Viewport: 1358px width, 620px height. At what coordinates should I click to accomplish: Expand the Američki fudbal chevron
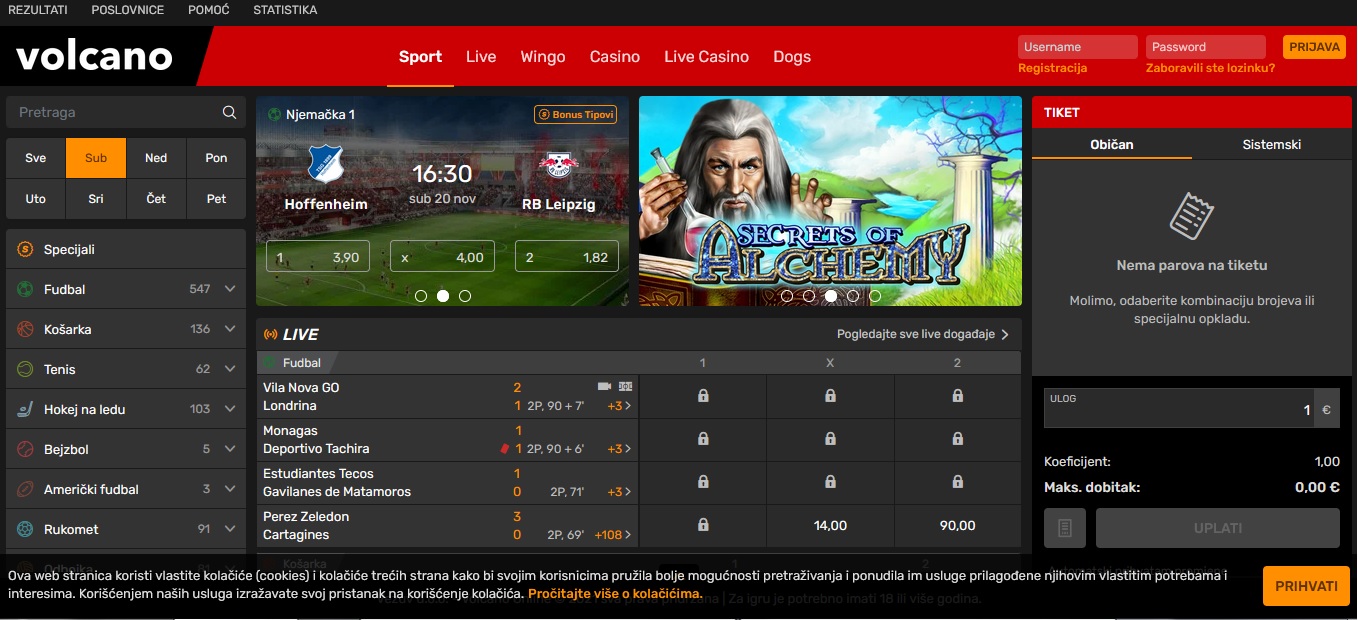tap(230, 489)
